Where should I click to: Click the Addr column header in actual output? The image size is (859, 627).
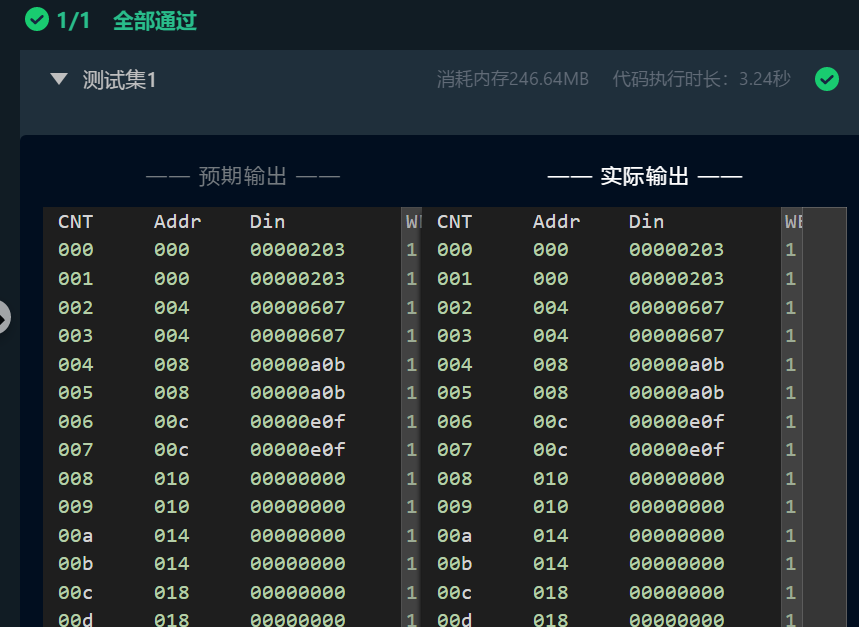pyautogui.click(x=557, y=221)
